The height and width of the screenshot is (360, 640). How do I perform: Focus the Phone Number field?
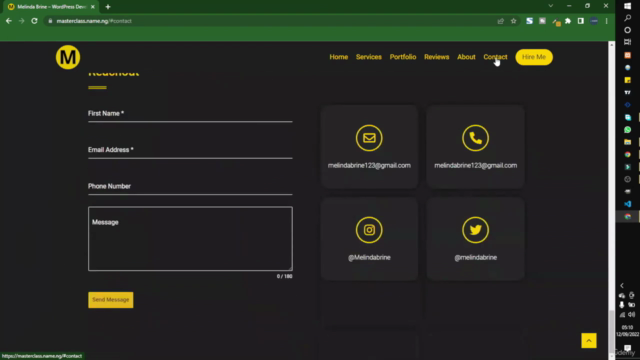coord(190,187)
